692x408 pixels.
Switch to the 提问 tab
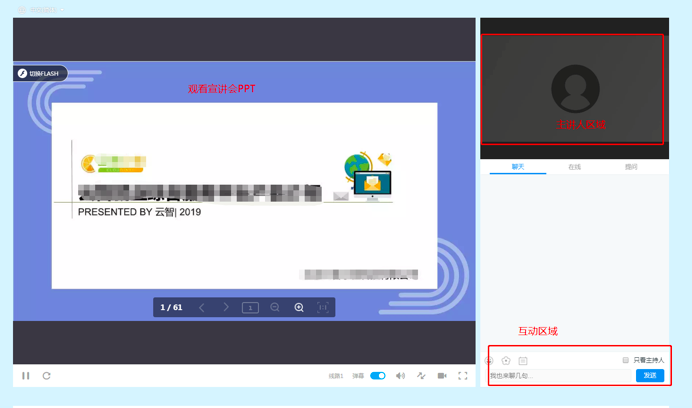[631, 167]
